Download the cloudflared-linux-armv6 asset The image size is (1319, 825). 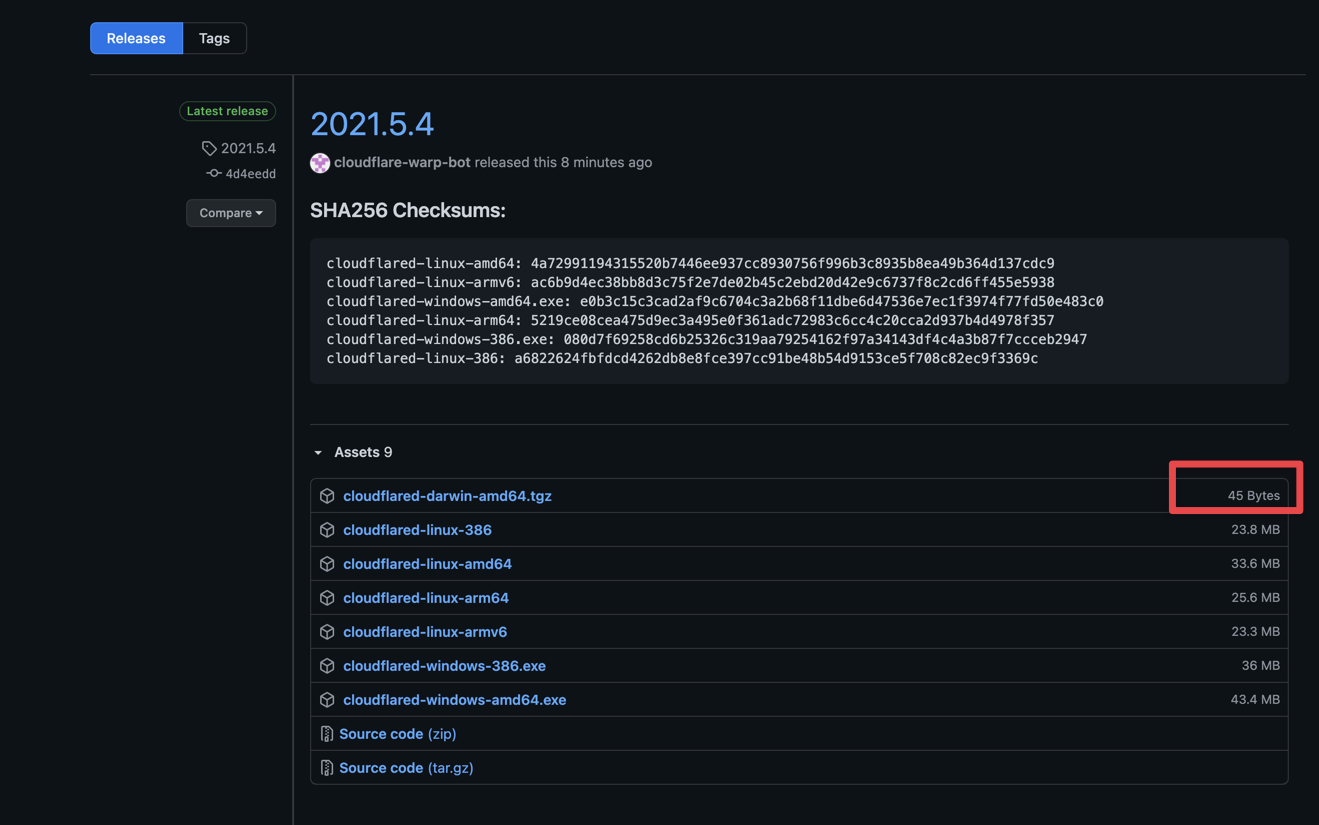424,631
